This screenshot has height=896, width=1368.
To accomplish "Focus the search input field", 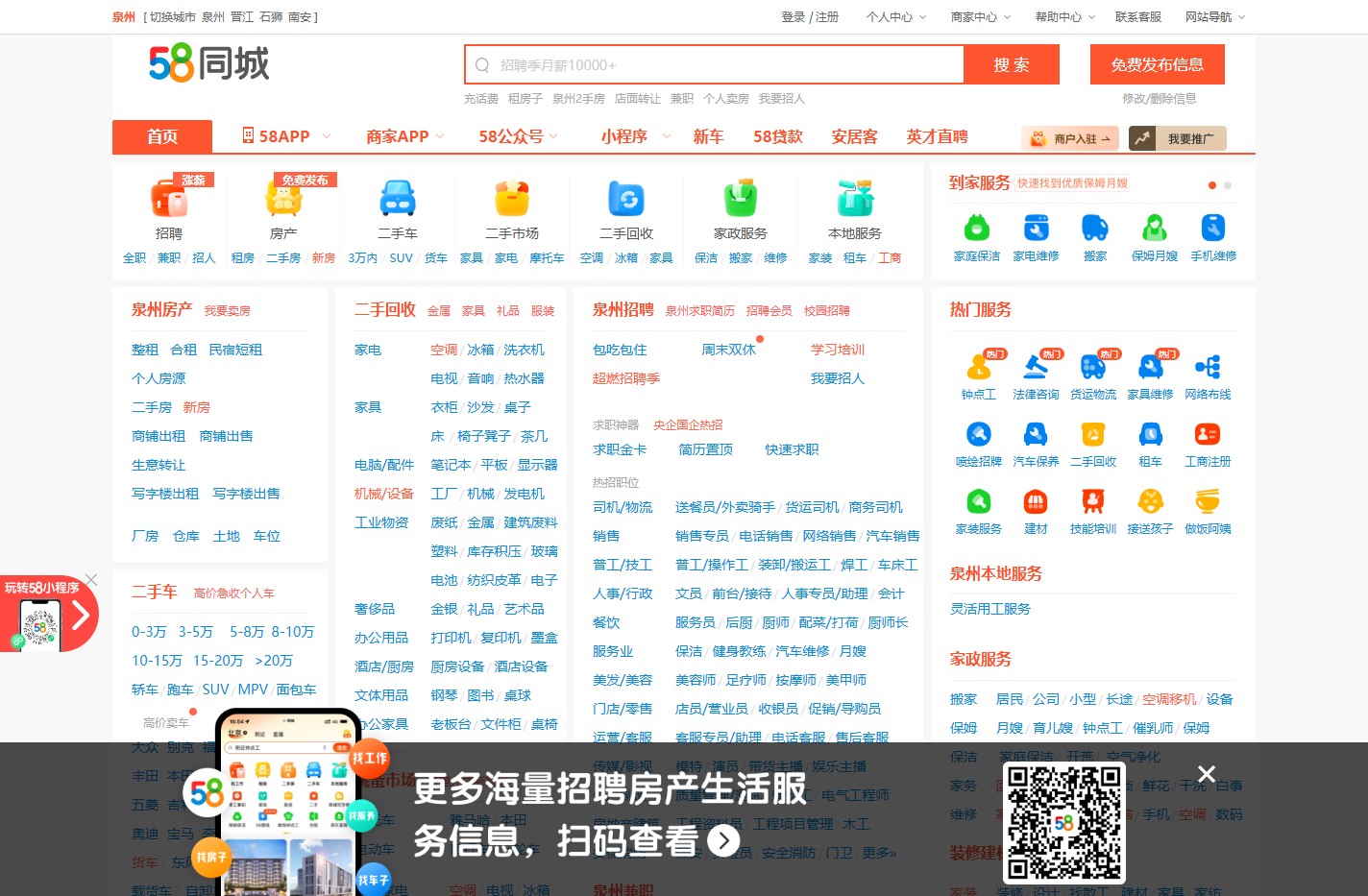I will 714,64.
